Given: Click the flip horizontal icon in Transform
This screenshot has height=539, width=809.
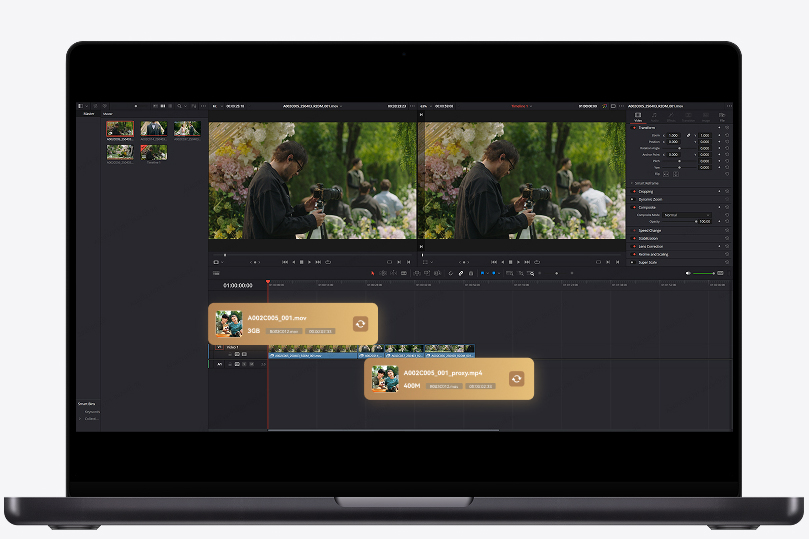Looking at the screenshot, I should point(667,174).
